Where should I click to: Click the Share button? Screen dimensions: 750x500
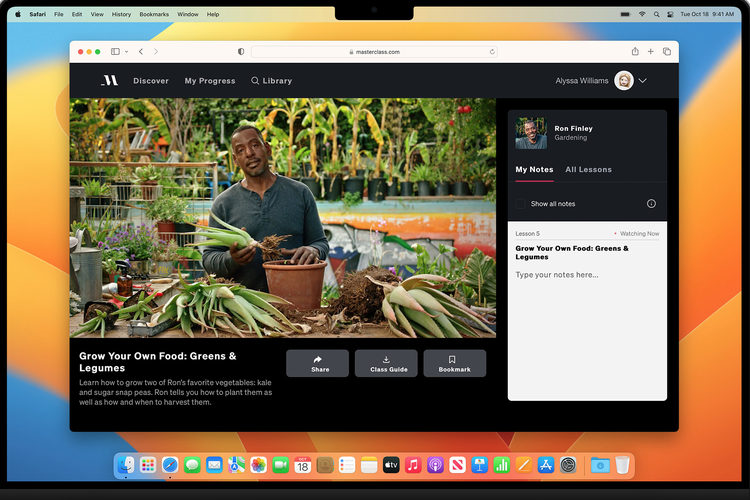pyautogui.click(x=318, y=363)
